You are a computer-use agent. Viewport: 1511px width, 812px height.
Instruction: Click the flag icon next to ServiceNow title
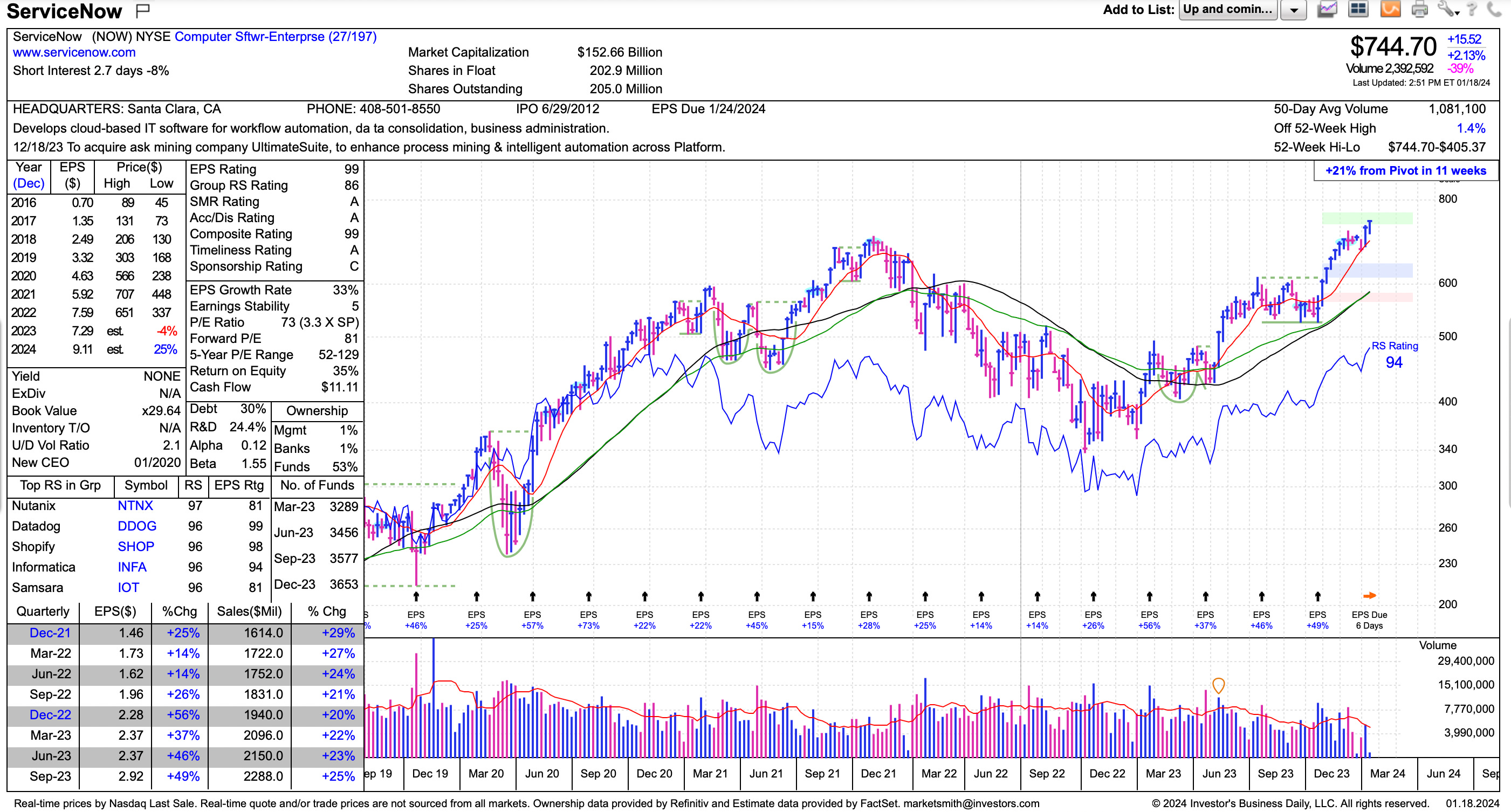click(142, 10)
